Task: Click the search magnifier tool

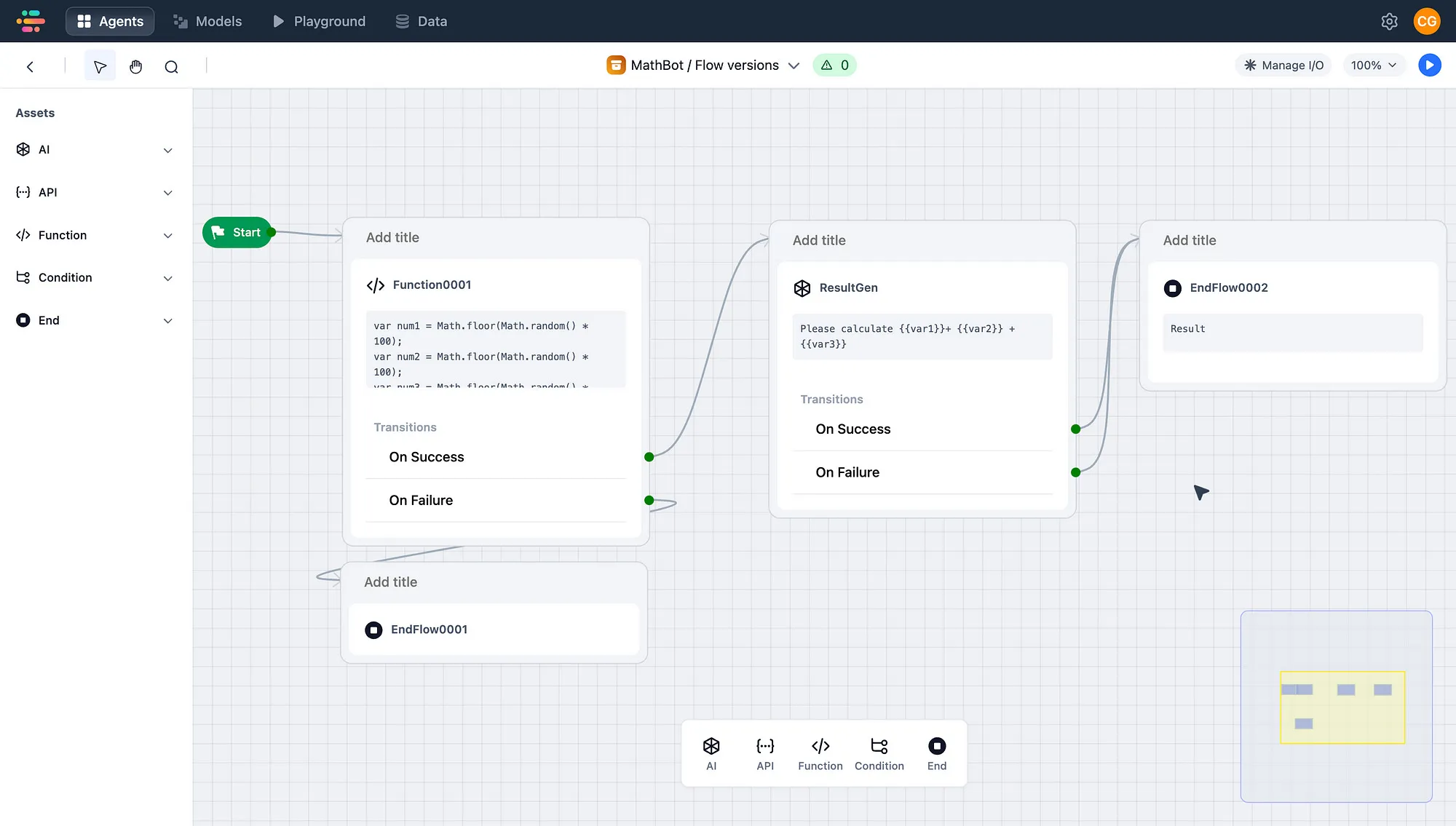Action: (x=171, y=66)
